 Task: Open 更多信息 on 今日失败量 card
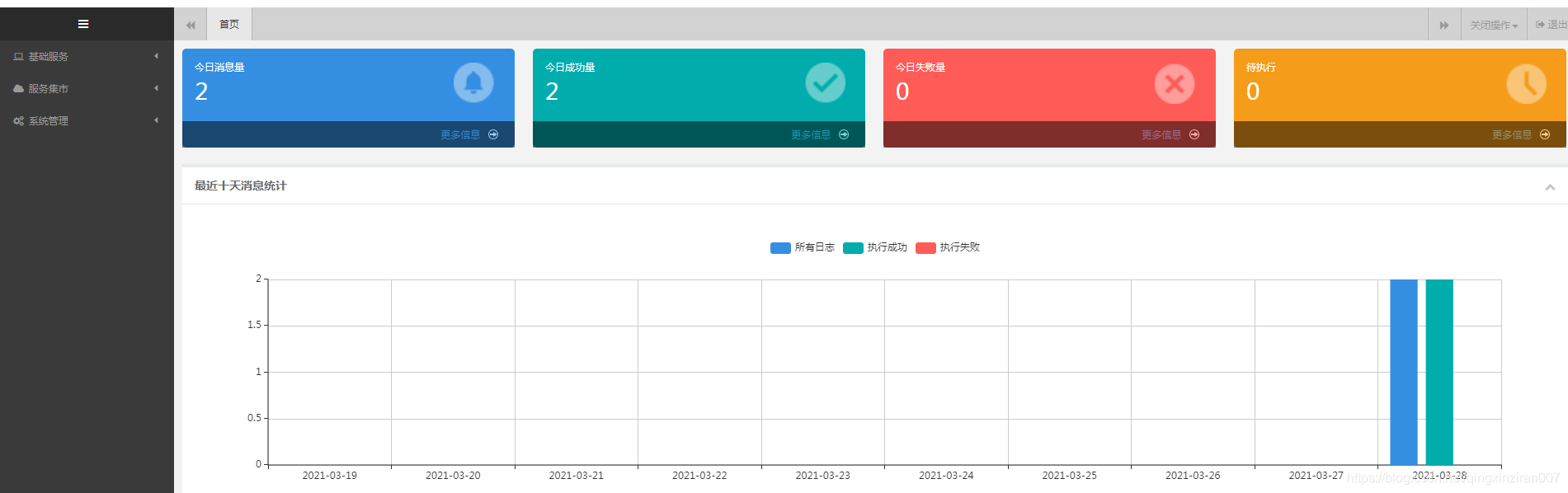(x=1161, y=135)
